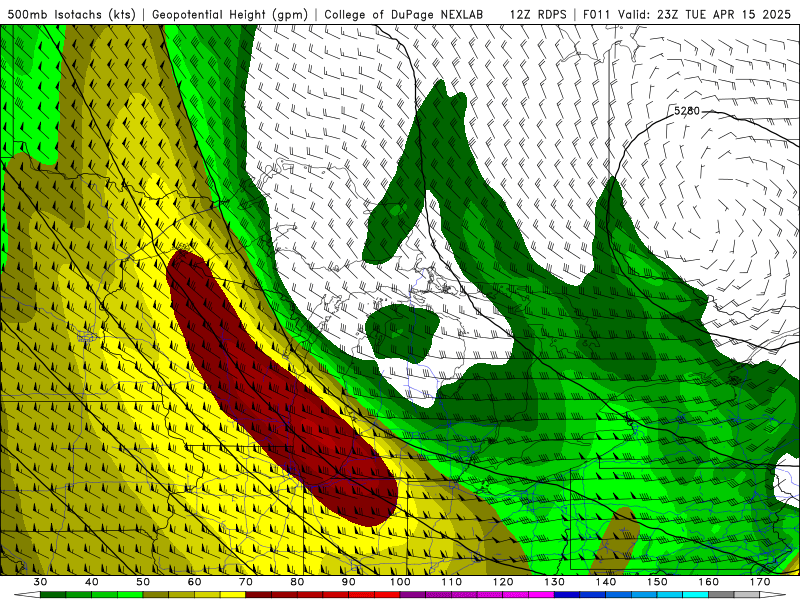Click the 50 value on the color scale
The image size is (800, 600).
(x=143, y=582)
